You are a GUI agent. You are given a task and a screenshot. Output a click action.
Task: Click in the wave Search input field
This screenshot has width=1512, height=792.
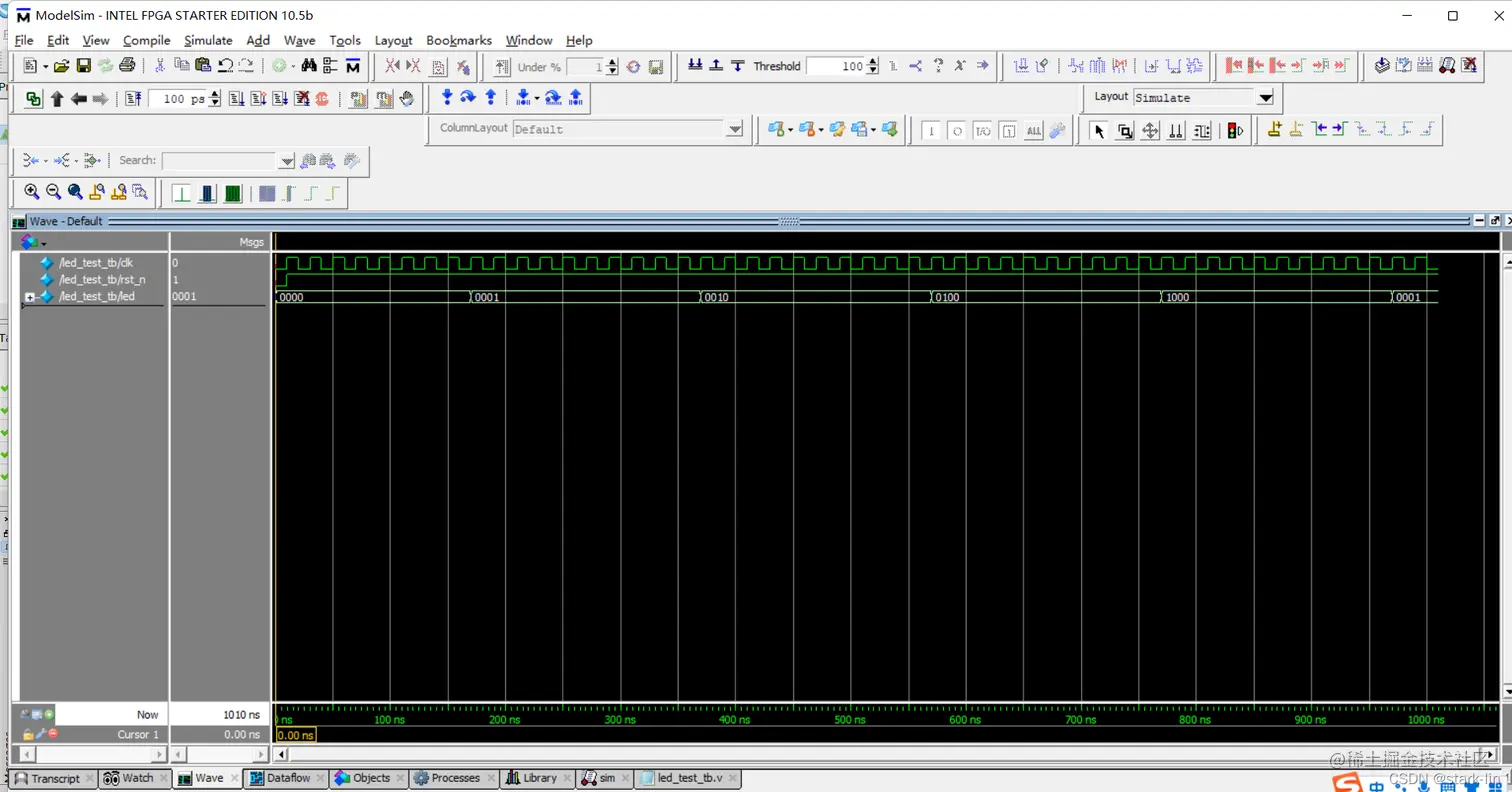pyautogui.click(x=220, y=161)
